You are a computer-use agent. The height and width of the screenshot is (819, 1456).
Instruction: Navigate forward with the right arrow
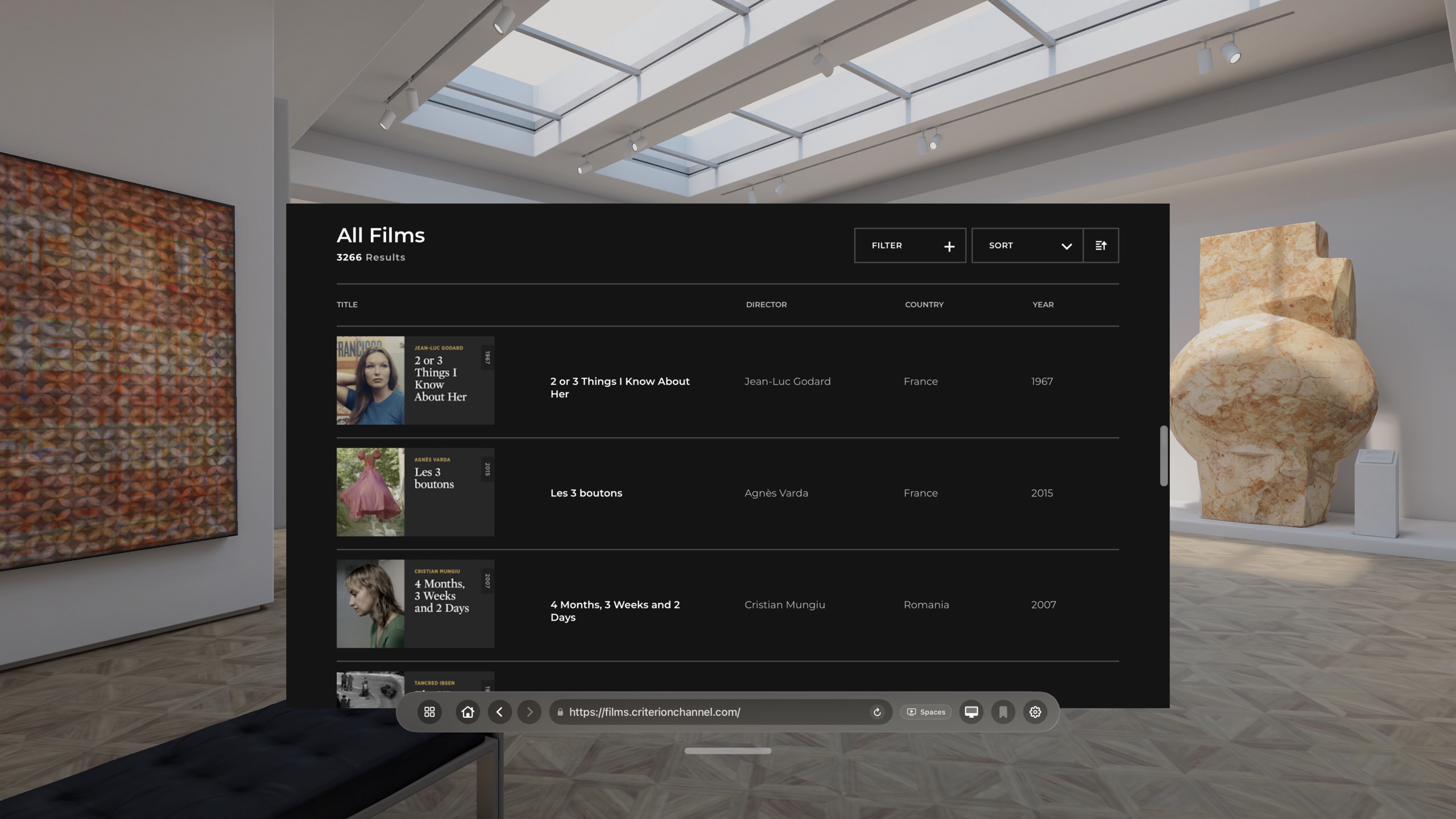[530, 712]
